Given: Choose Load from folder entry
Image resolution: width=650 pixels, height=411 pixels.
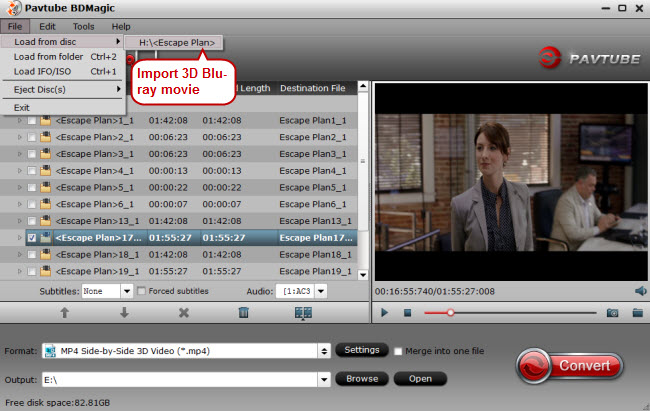Looking at the screenshot, I should [x=62, y=57].
